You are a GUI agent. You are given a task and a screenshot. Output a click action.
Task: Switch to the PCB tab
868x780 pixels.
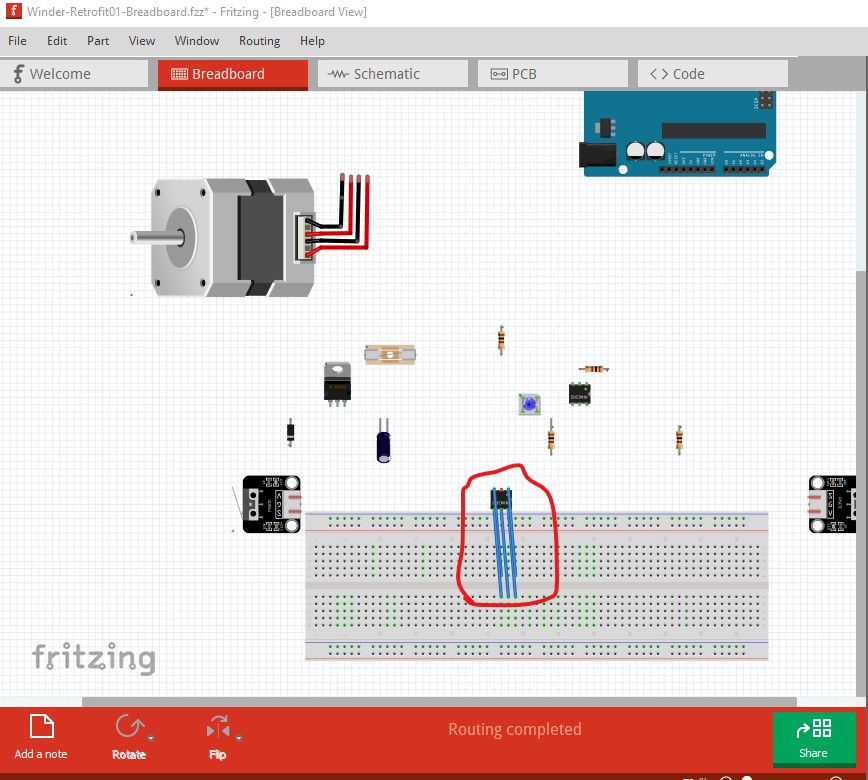pos(552,74)
